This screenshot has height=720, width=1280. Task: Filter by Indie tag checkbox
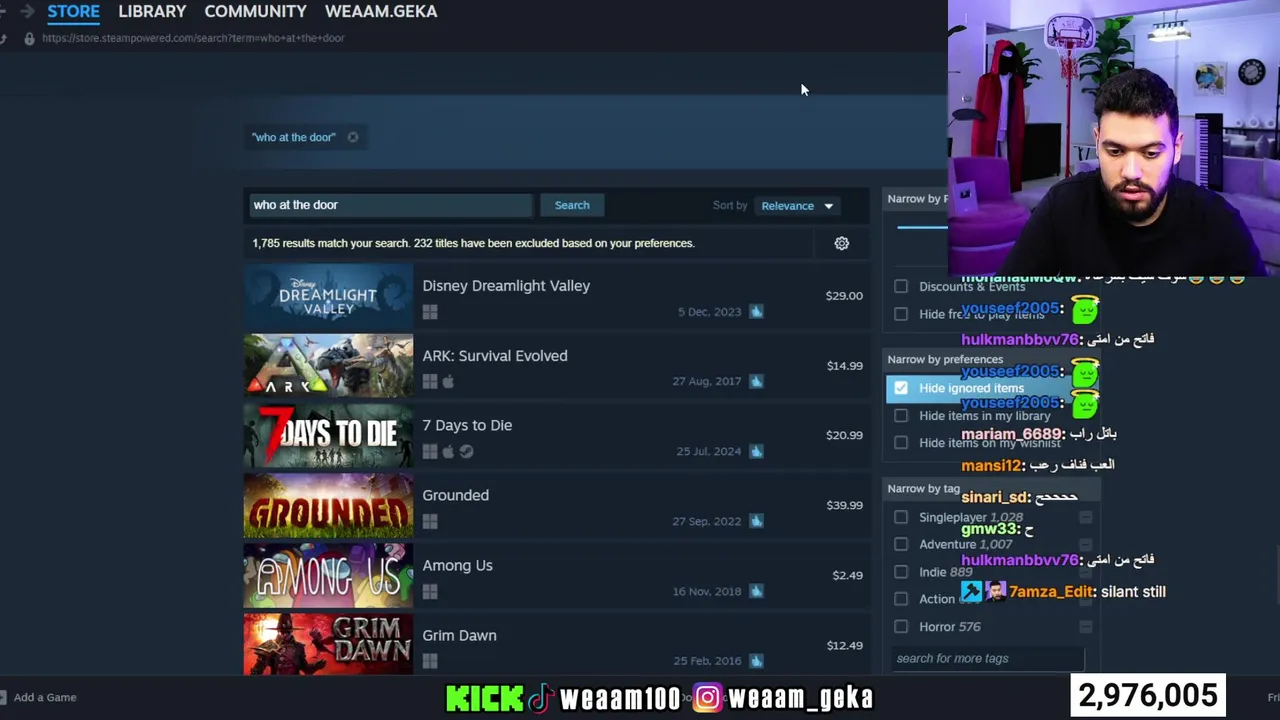(901, 572)
